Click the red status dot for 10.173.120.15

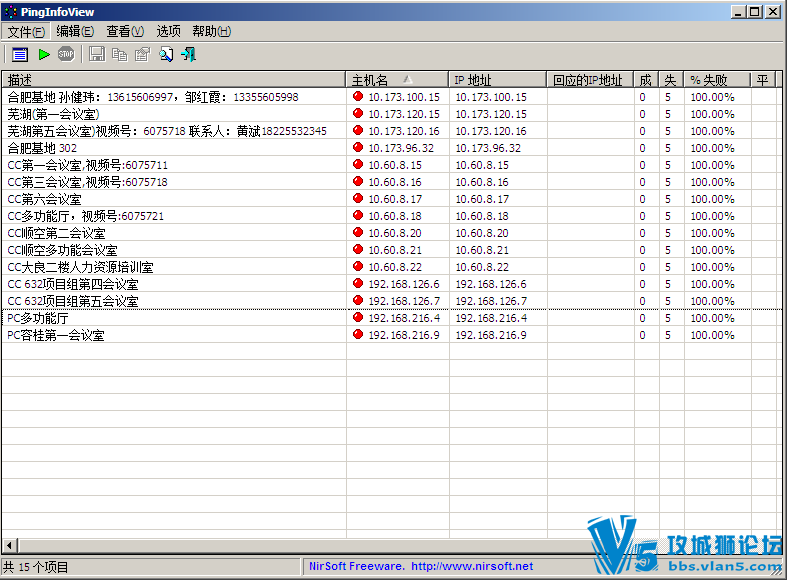click(x=358, y=113)
